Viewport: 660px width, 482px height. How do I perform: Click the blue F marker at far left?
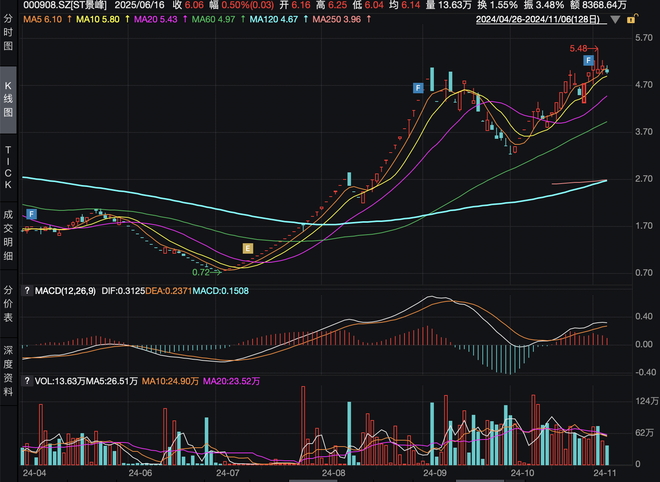(x=31, y=214)
